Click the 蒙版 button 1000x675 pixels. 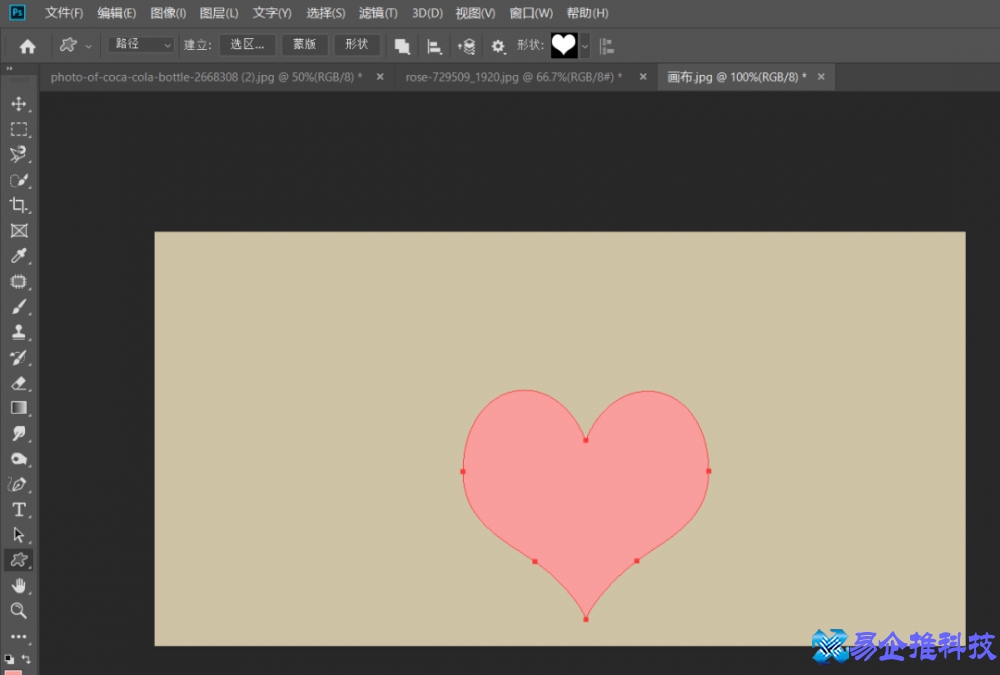(304, 45)
